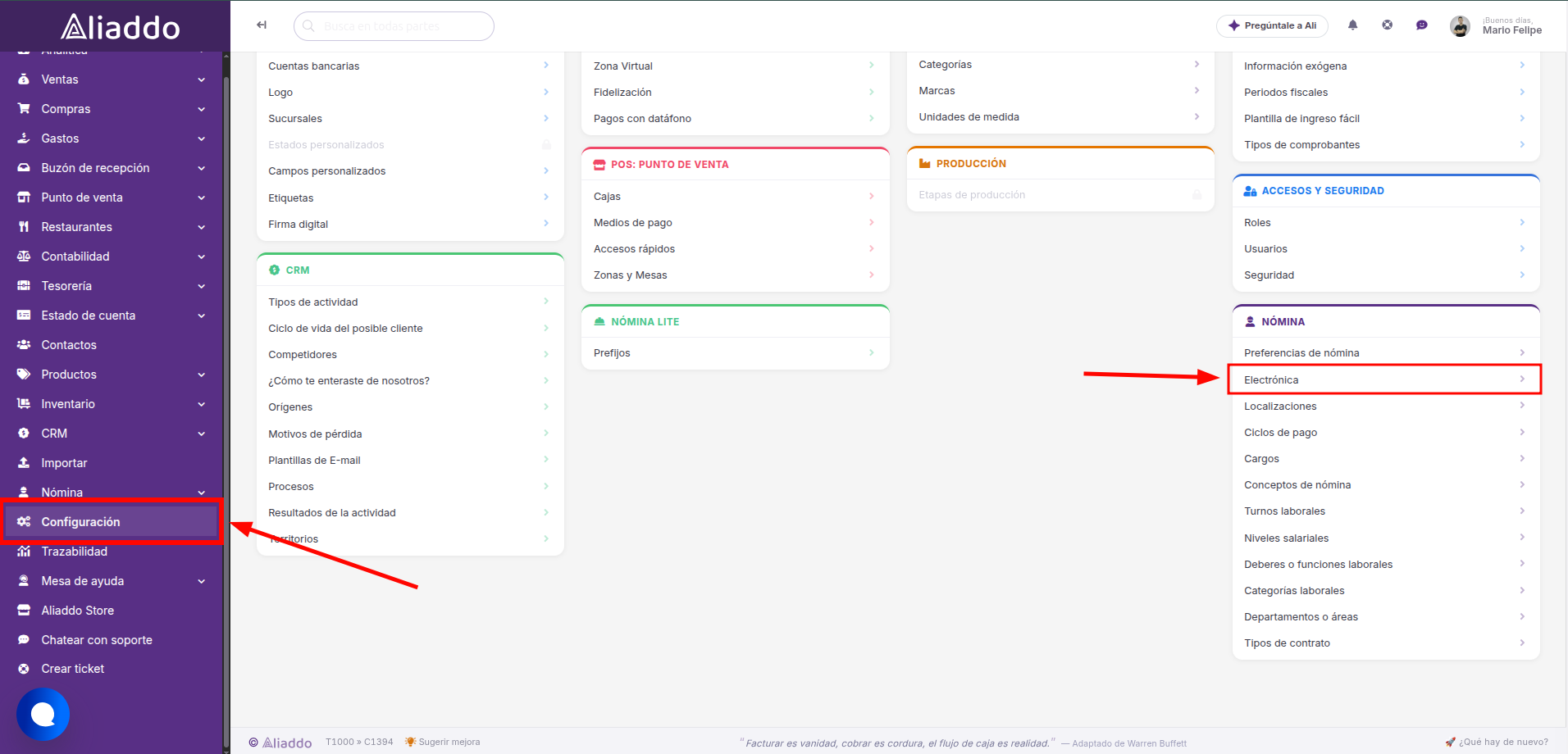Open Electrónica under Nómina settings
Screen dimensions: 1568x754
pos(1385,379)
